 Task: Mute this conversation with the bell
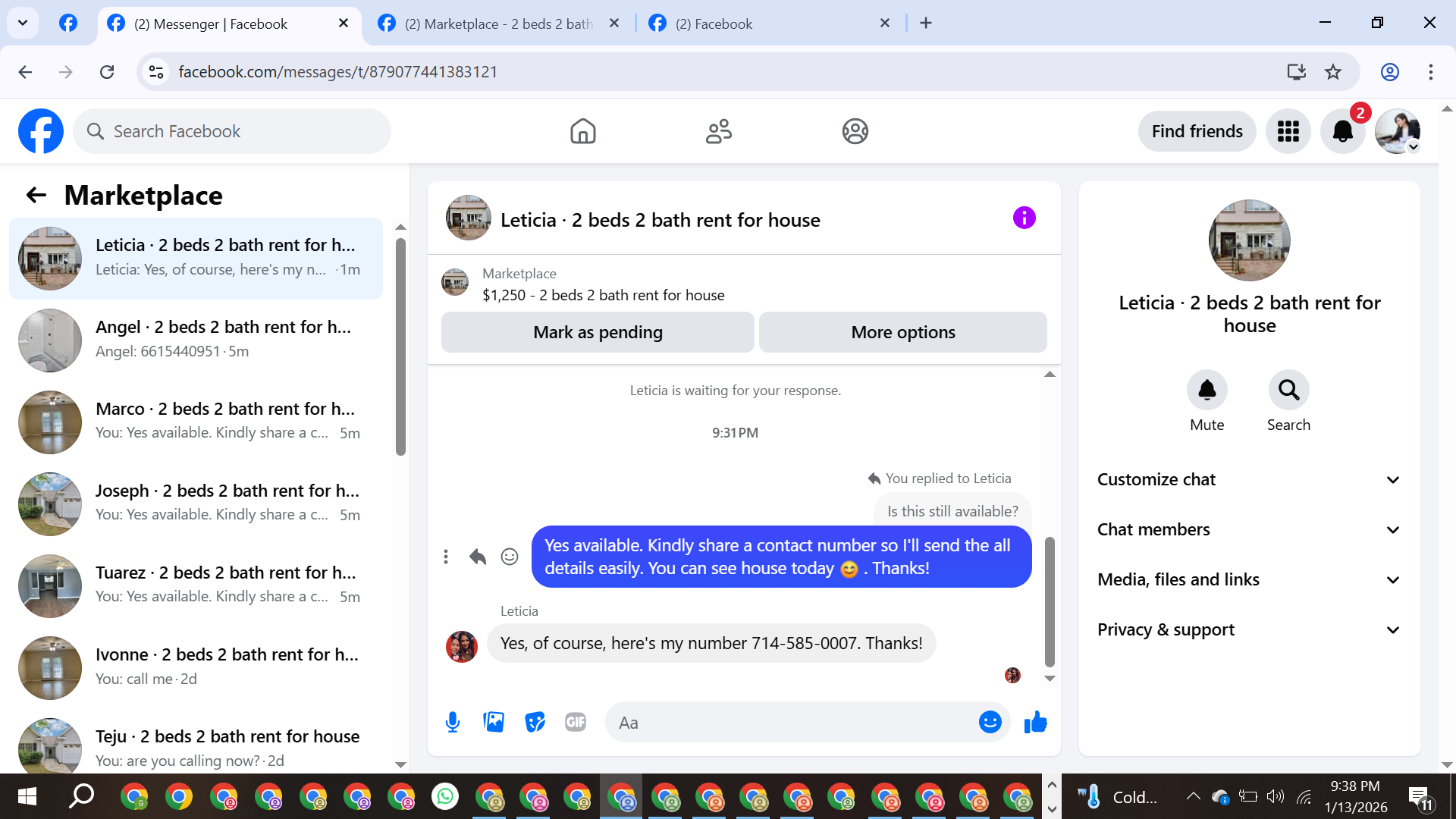(x=1207, y=391)
